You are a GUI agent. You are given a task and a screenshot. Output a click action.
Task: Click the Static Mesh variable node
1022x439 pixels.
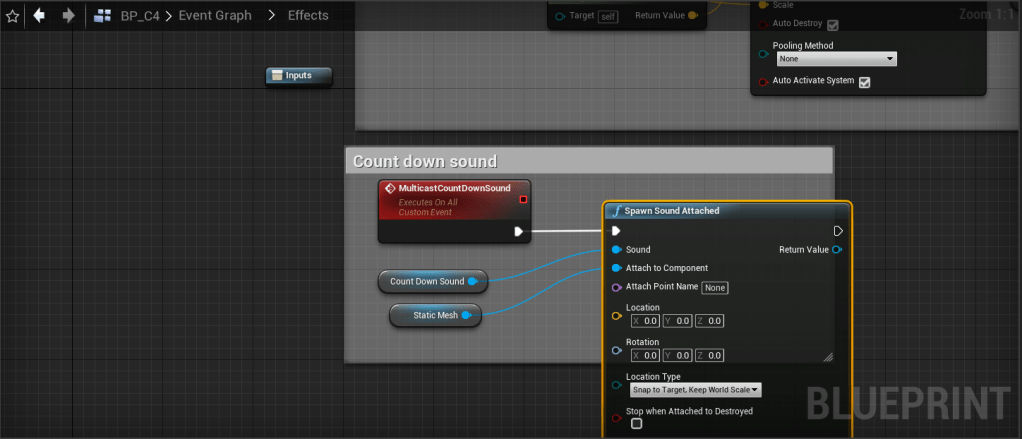pyautogui.click(x=435, y=316)
